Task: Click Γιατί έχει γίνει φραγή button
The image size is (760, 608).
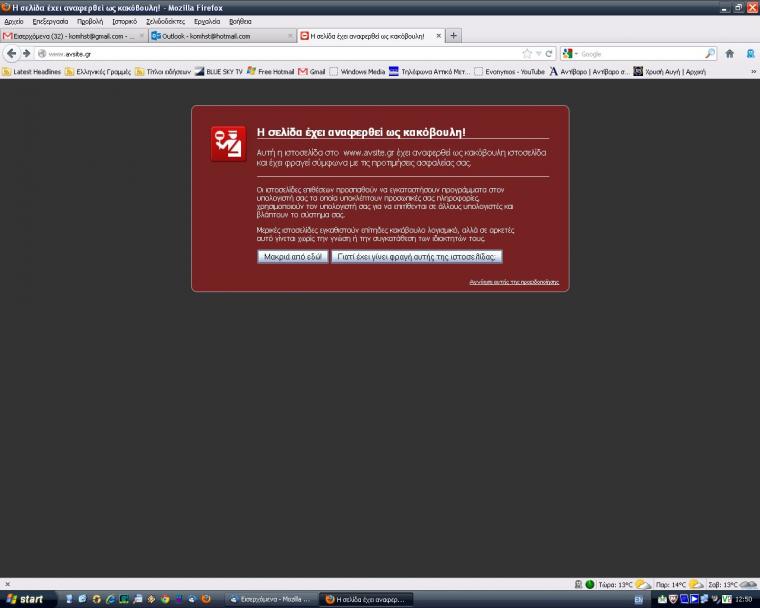Action: pyautogui.click(x=417, y=256)
